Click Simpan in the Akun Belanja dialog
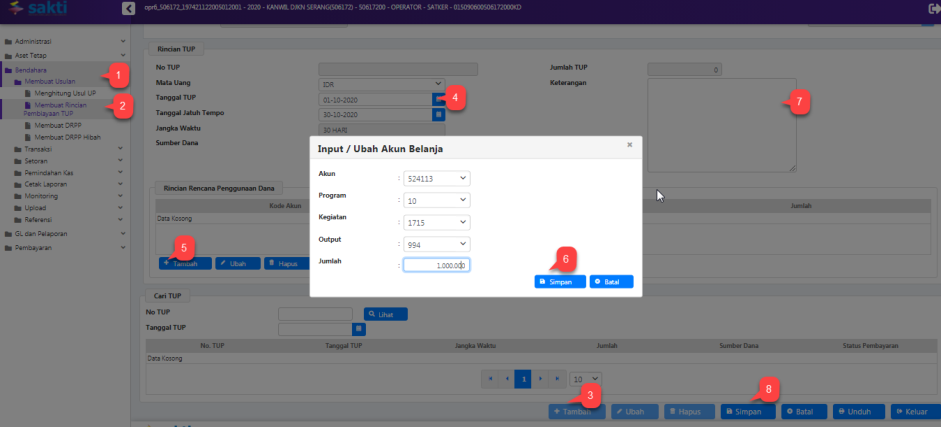Image resolution: width=941 pixels, height=427 pixels. coord(560,282)
